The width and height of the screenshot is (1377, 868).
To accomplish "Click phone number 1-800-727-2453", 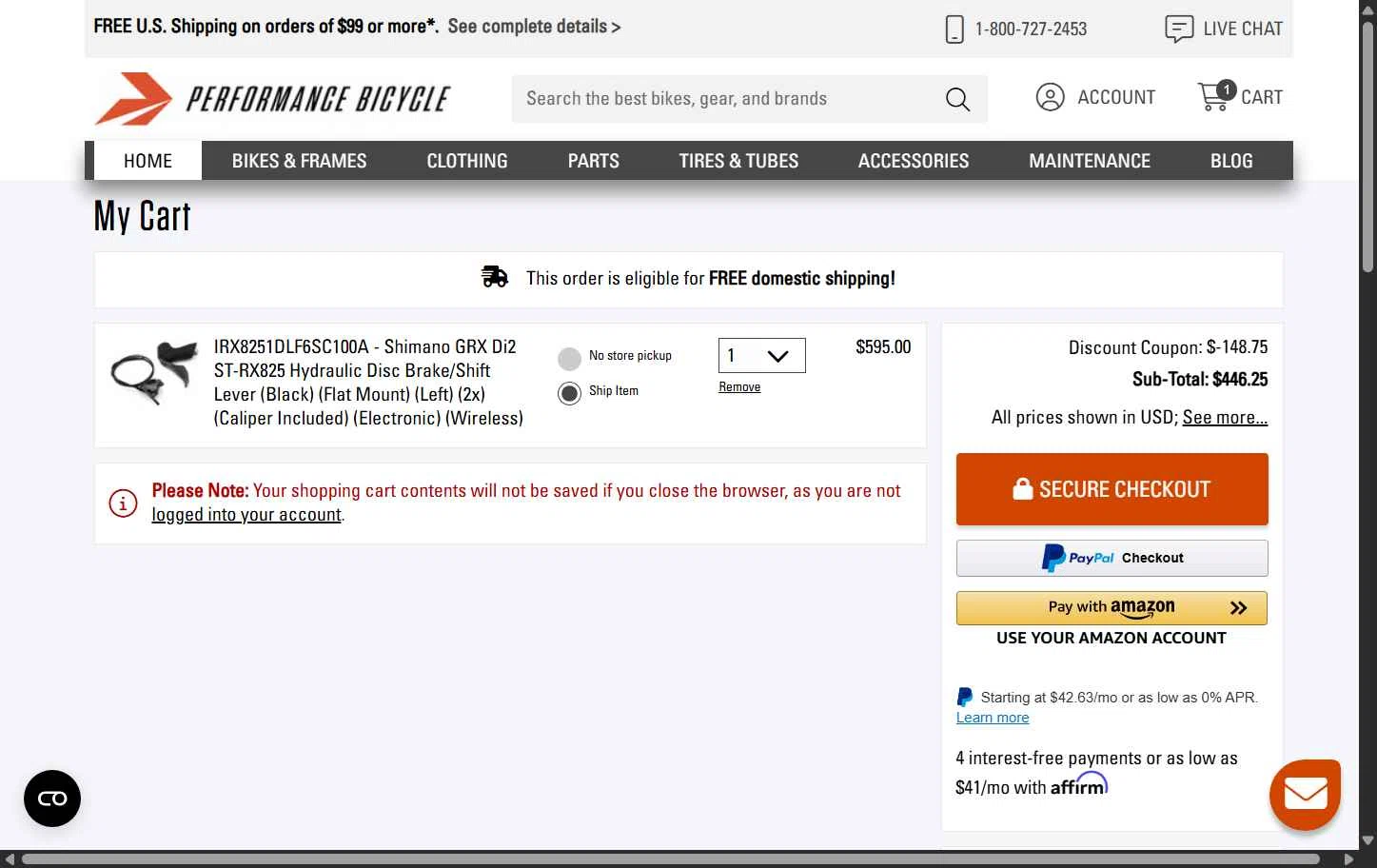I will (1031, 30).
